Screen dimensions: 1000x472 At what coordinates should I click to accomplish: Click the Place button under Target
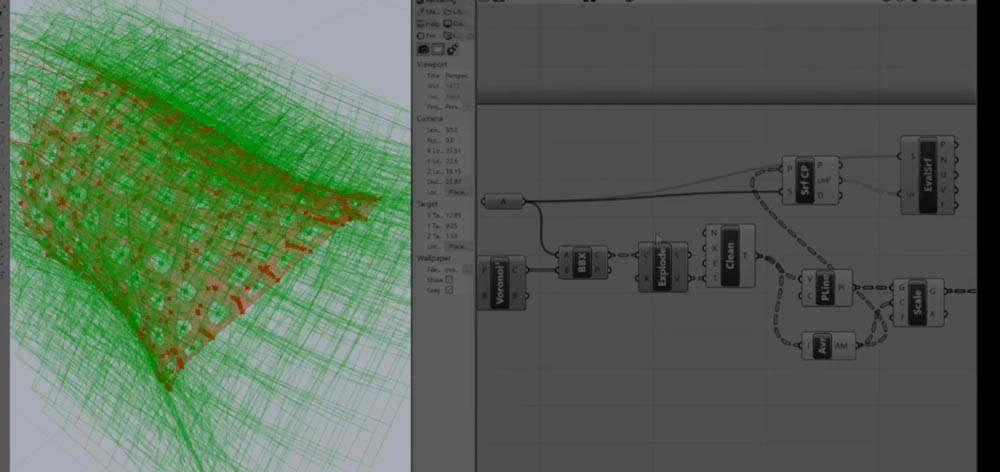point(459,246)
